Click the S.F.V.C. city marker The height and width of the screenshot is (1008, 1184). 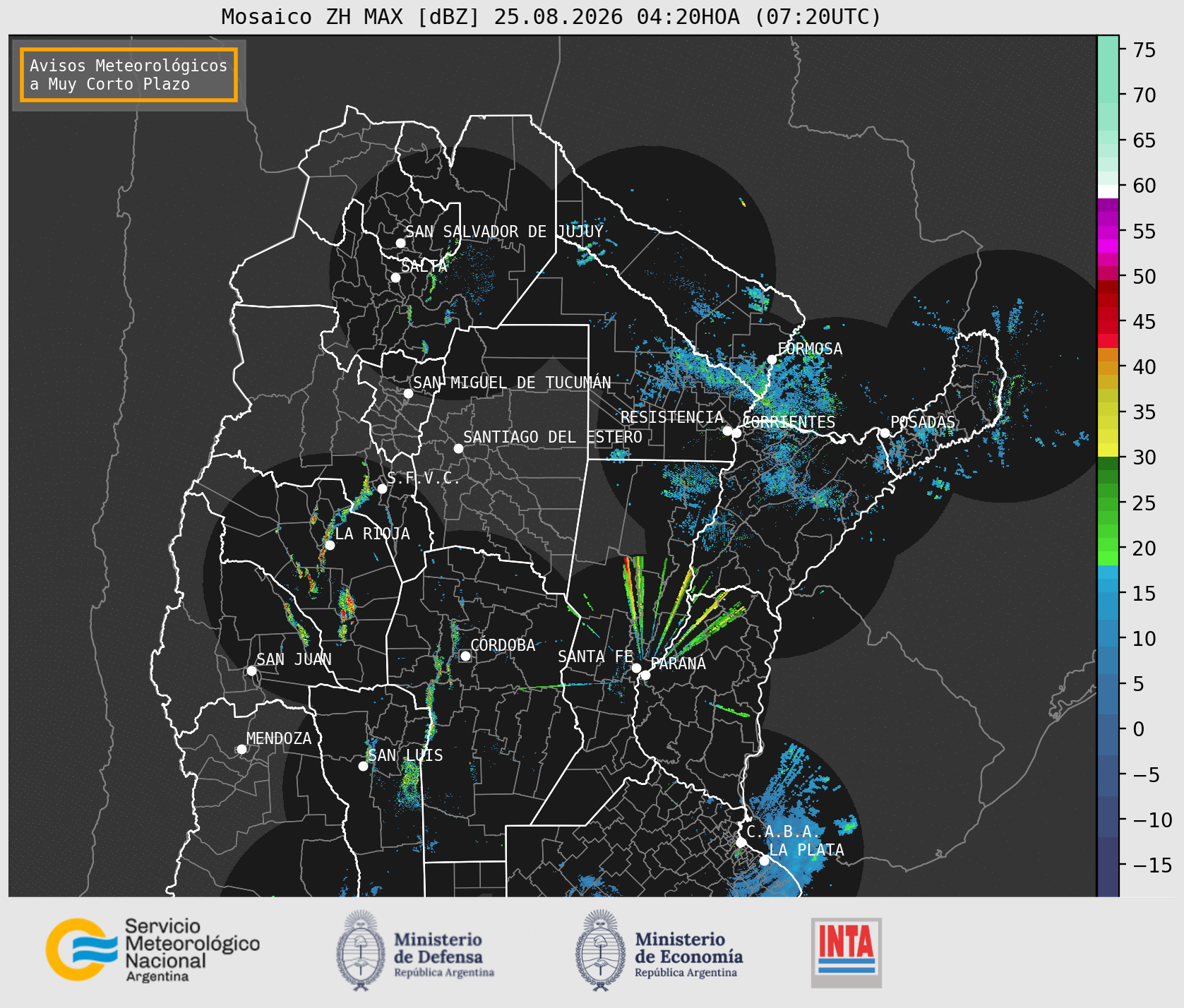pos(382,488)
